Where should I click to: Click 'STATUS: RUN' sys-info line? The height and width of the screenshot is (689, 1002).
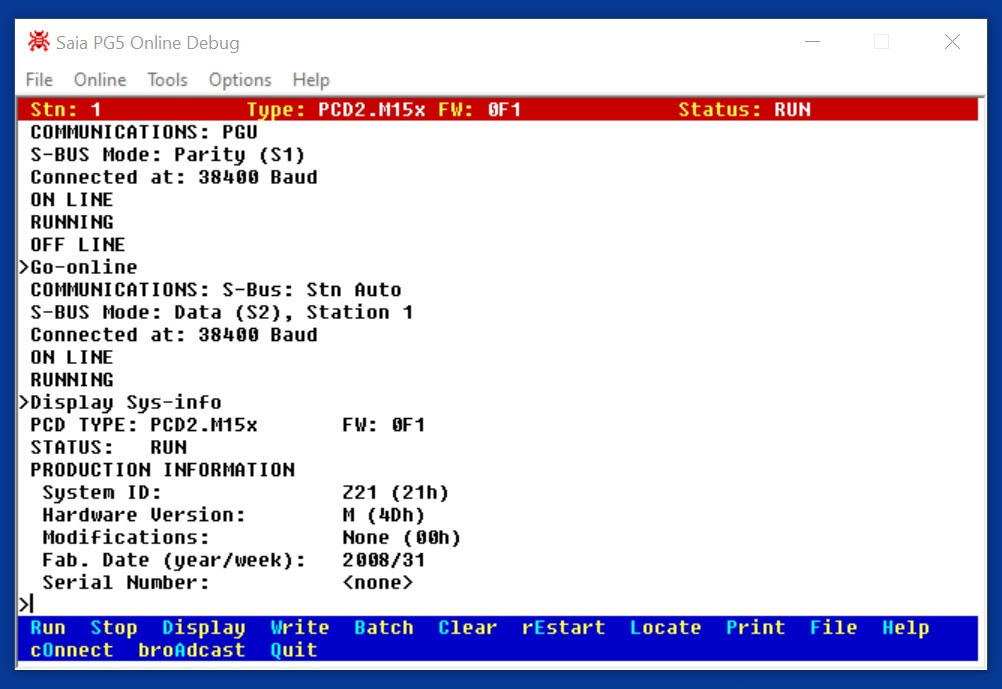[x=109, y=447]
